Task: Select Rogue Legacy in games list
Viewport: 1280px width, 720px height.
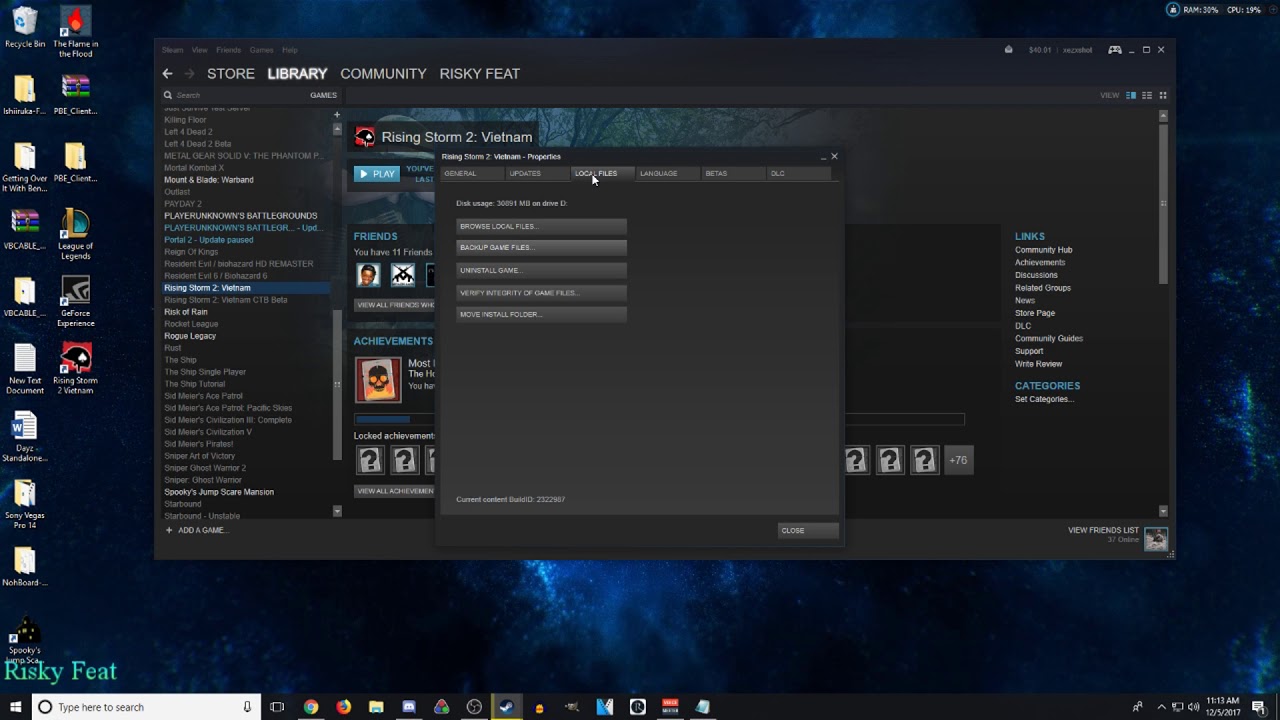Action: tap(190, 336)
